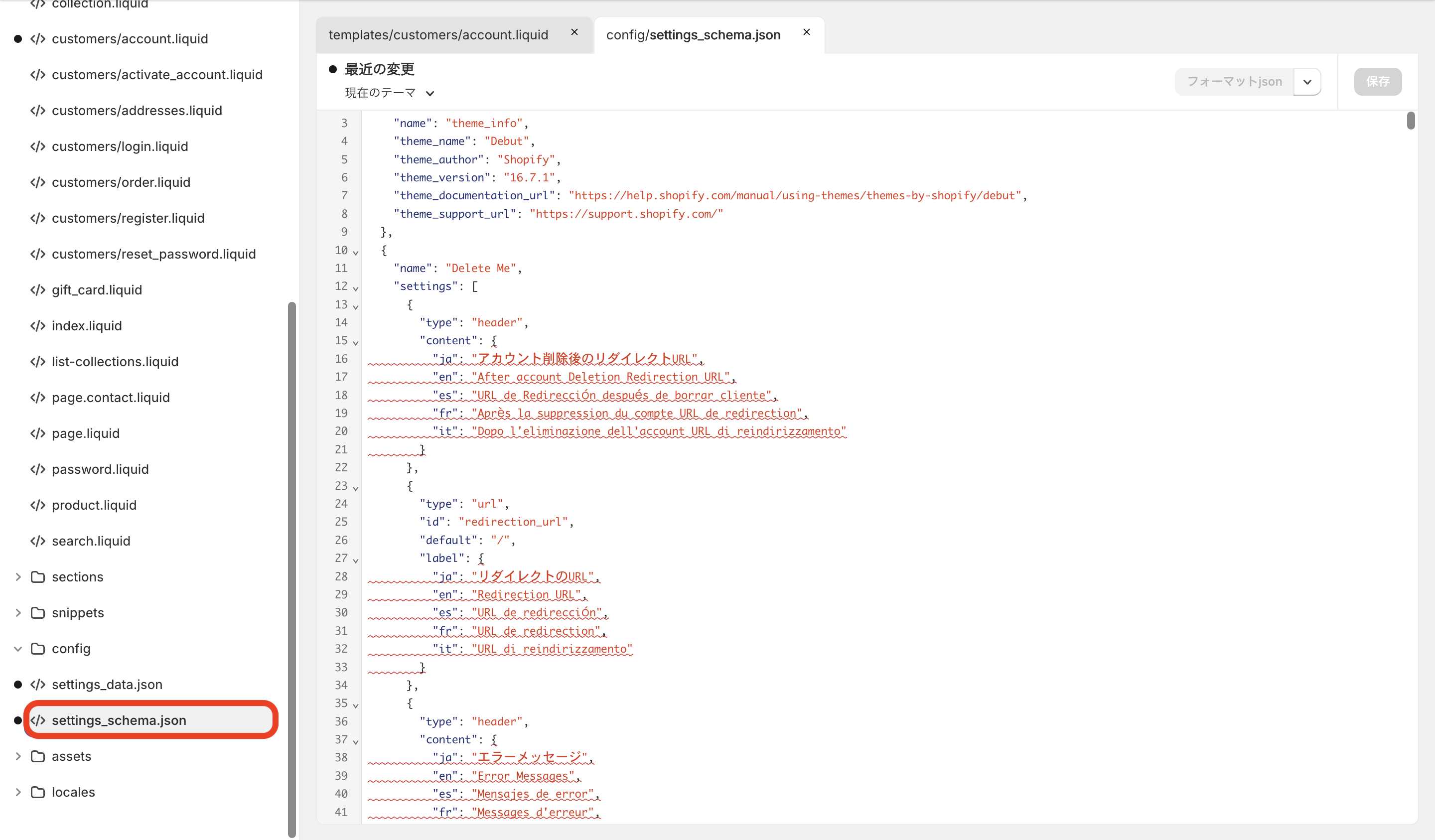
Task: Collapse the config folder chevron
Action: click(x=18, y=649)
